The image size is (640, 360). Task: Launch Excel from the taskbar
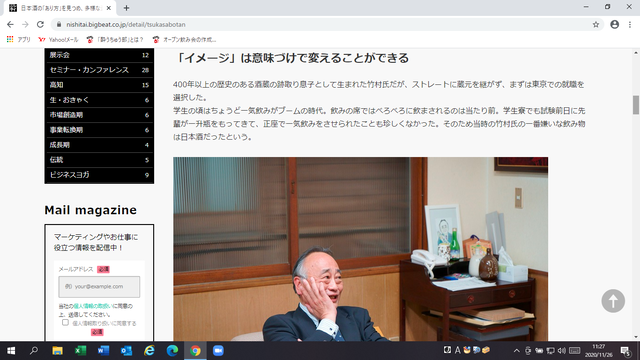pyautogui.click(x=80, y=351)
